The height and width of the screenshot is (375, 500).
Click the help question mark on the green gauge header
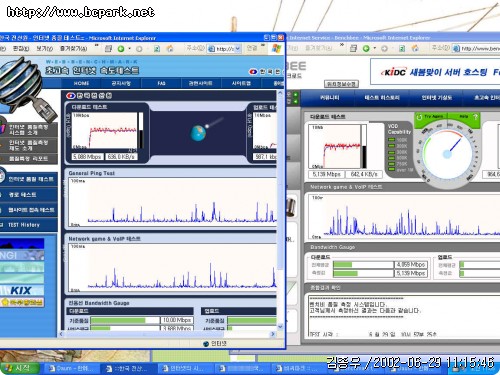[476, 117]
